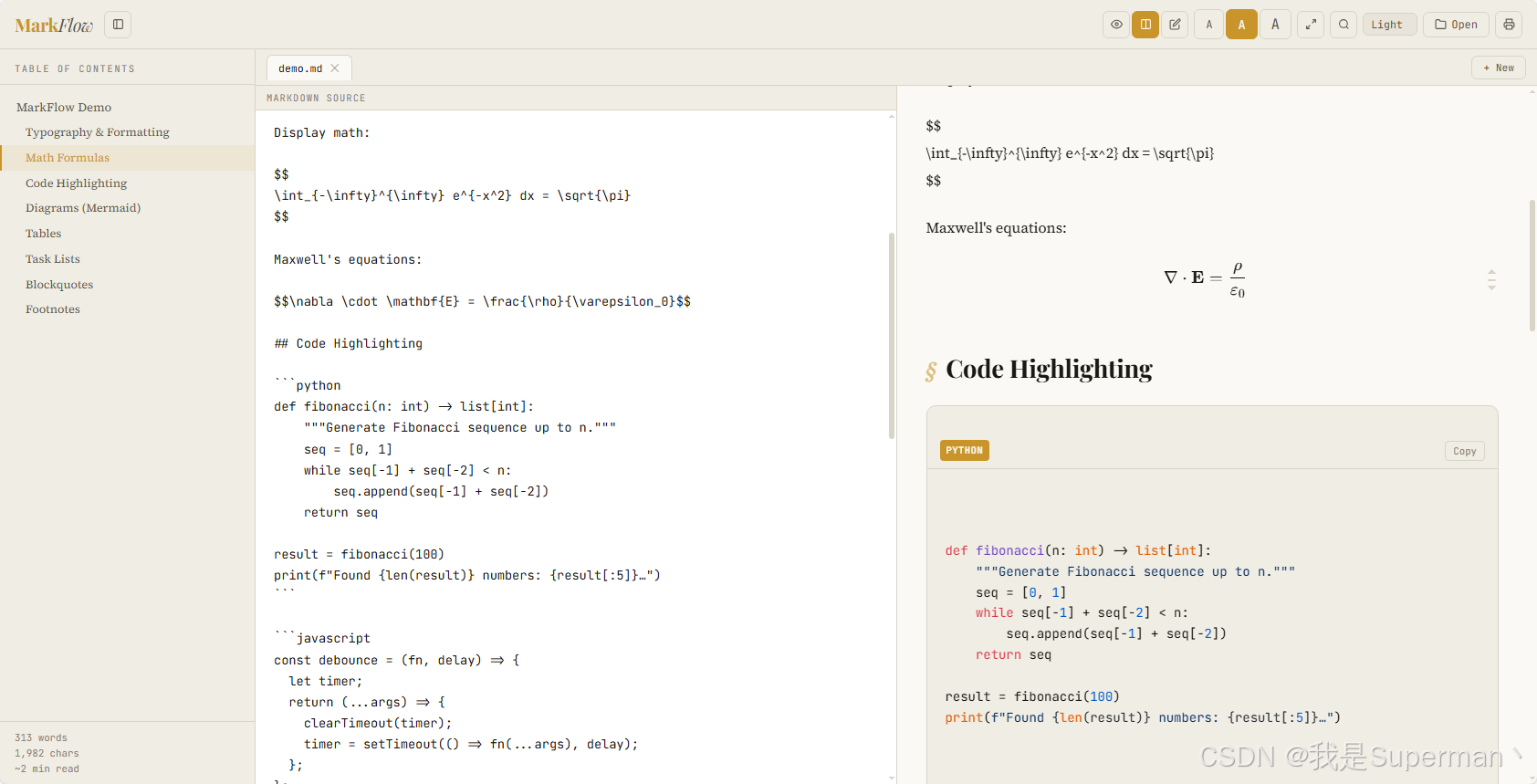Switch to editor-only mode
Screen dimensions: 1537x784
click(x=1176, y=25)
